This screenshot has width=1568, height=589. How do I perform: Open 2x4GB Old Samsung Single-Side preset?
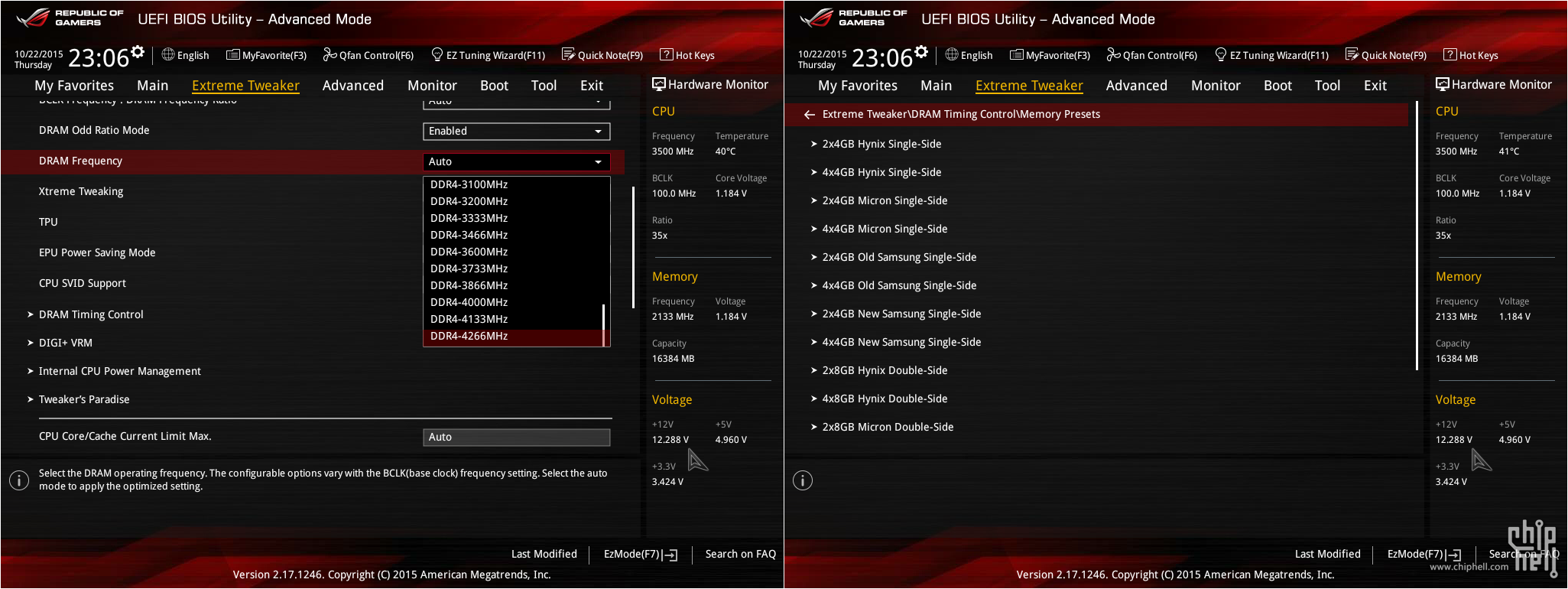coord(899,257)
